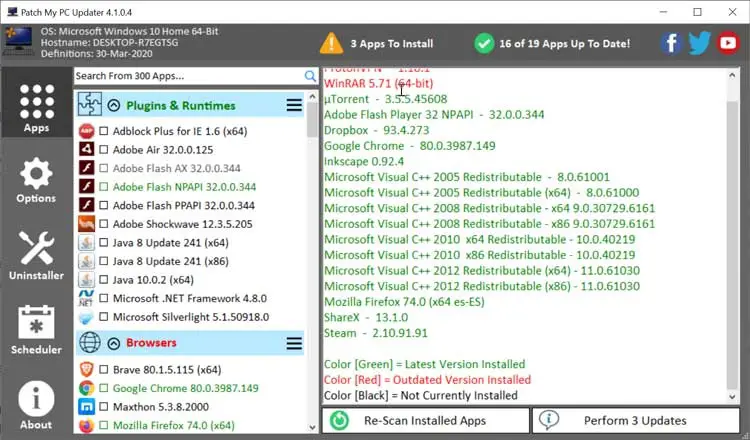Click the Microsoft Silverlight icon
750x440 pixels.
click(87, 317)
